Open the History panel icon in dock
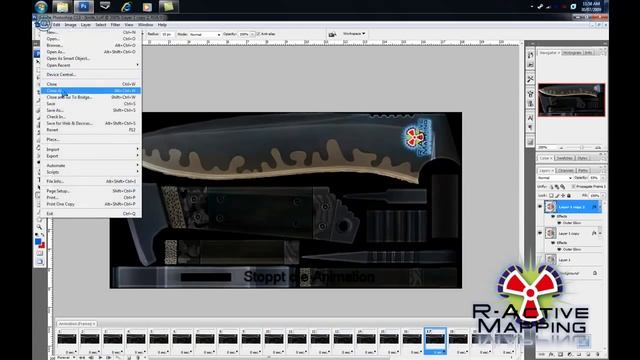 click(530, 55)
